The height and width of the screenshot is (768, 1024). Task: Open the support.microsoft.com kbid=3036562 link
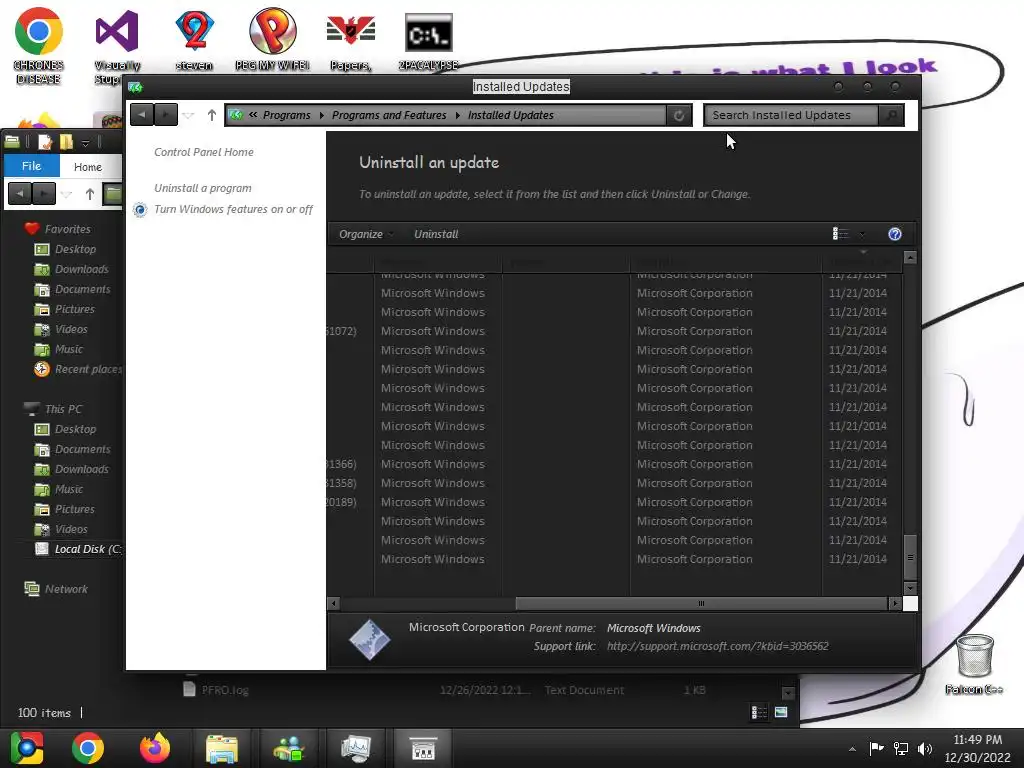point(718,646)
